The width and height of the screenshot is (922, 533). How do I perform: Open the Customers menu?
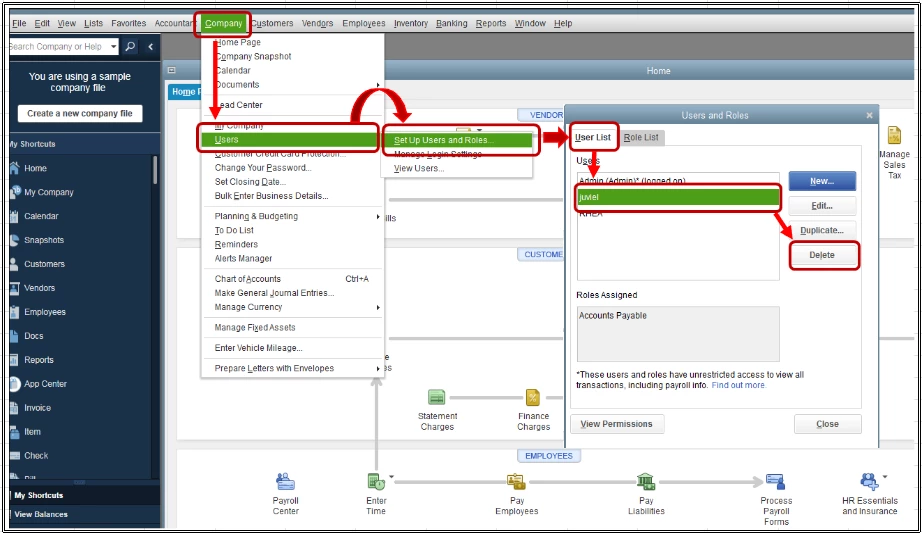click(x=272, y=24)
